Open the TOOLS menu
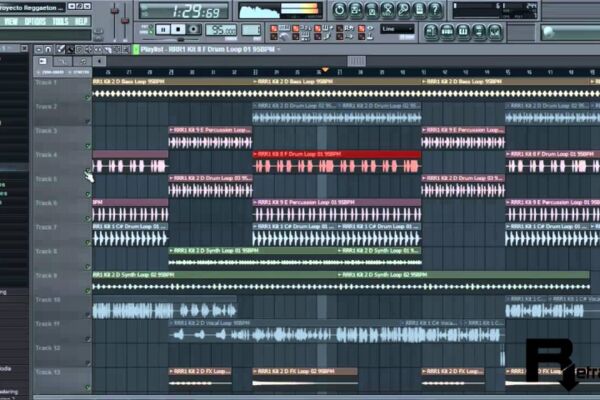Screen dimensions: 600x400 tap(60, 21)
